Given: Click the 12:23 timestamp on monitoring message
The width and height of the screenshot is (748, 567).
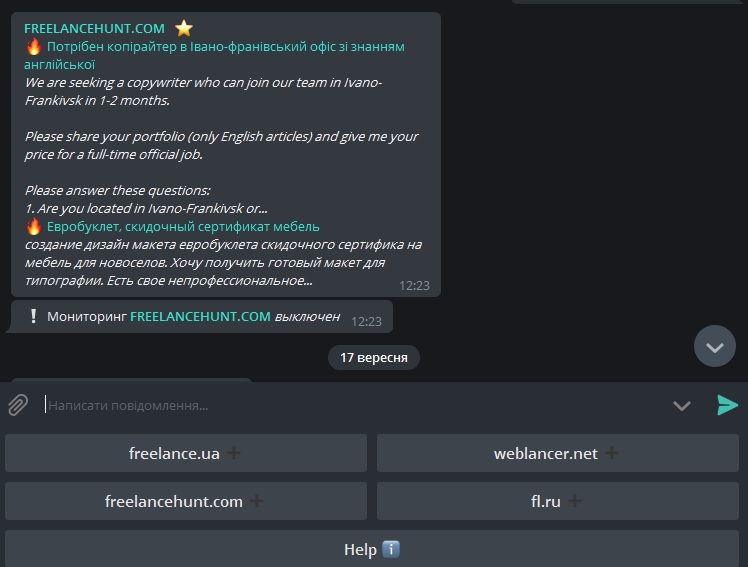Looking at the screenshot, I should point(367,321).
